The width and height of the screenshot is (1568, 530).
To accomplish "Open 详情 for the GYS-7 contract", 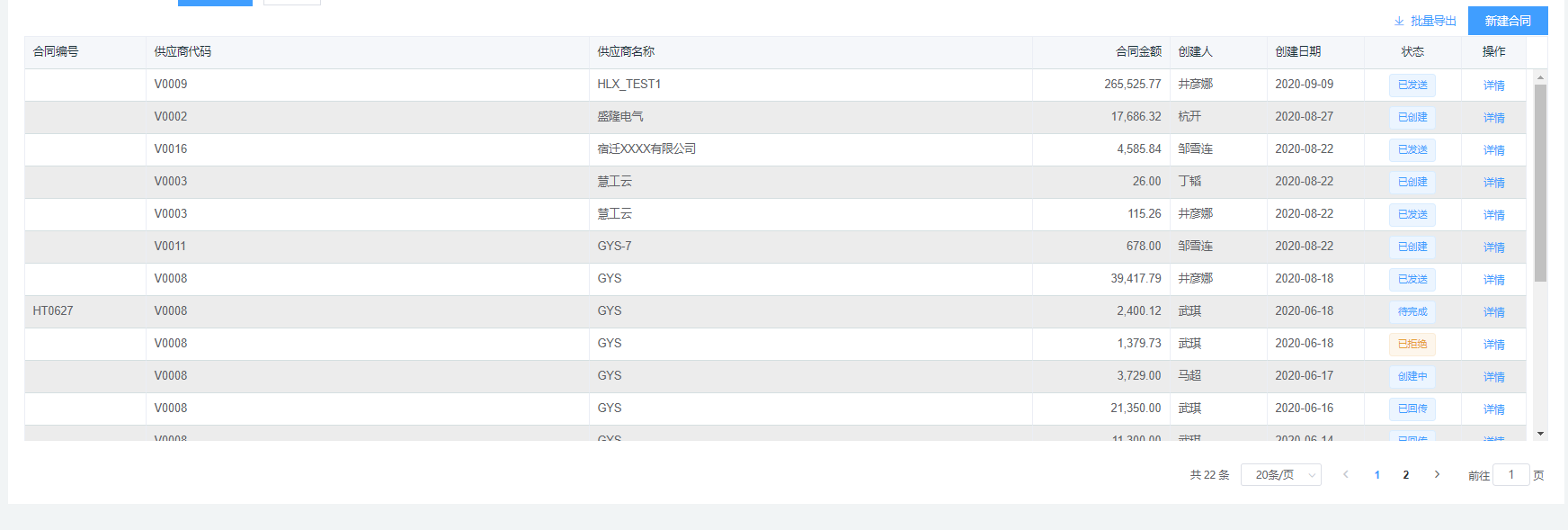I will (1493, 247).
